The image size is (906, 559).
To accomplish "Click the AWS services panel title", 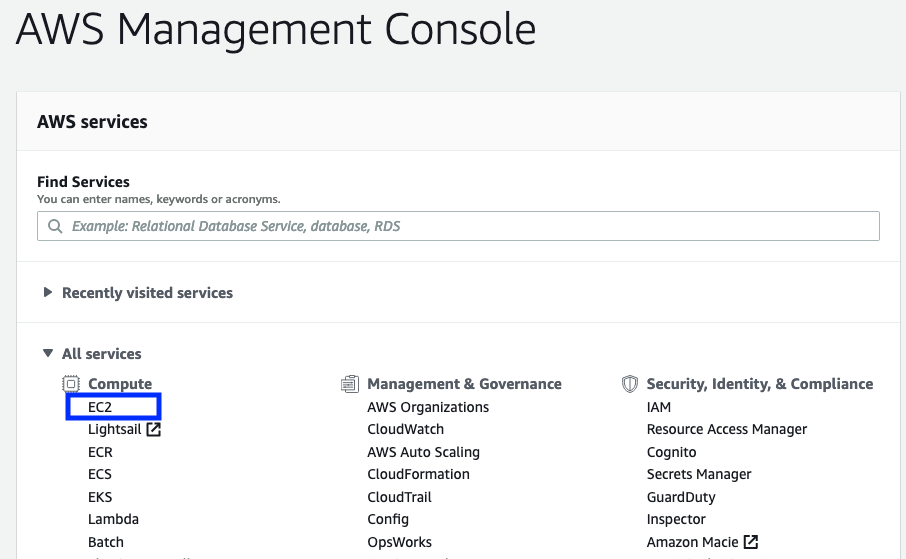I will point(92,122).
